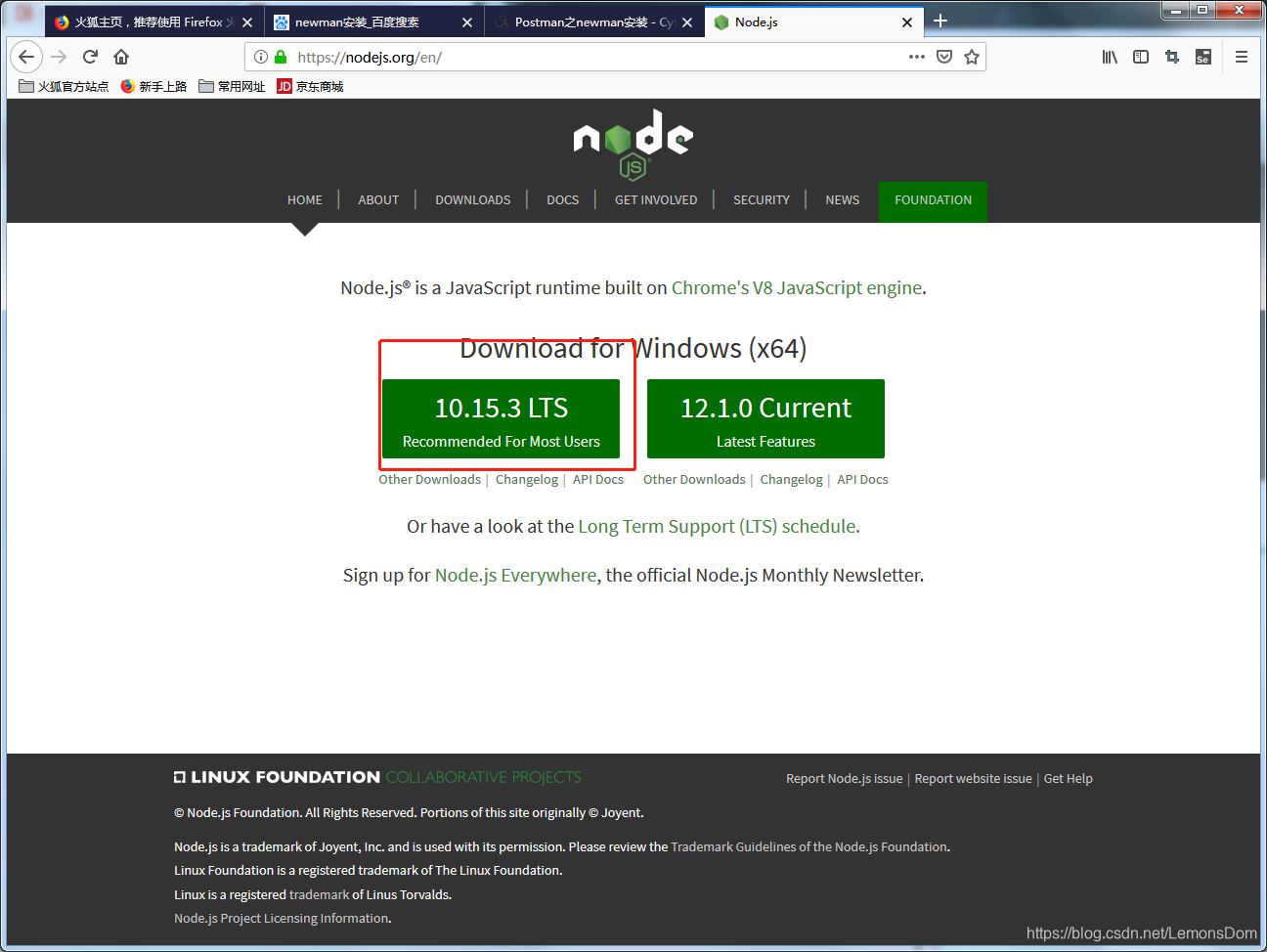Image resolution: width=1267 pixels, height=952 pixels.
Task: Click Report website issue in footer
Action: click(x=974, y=779)
